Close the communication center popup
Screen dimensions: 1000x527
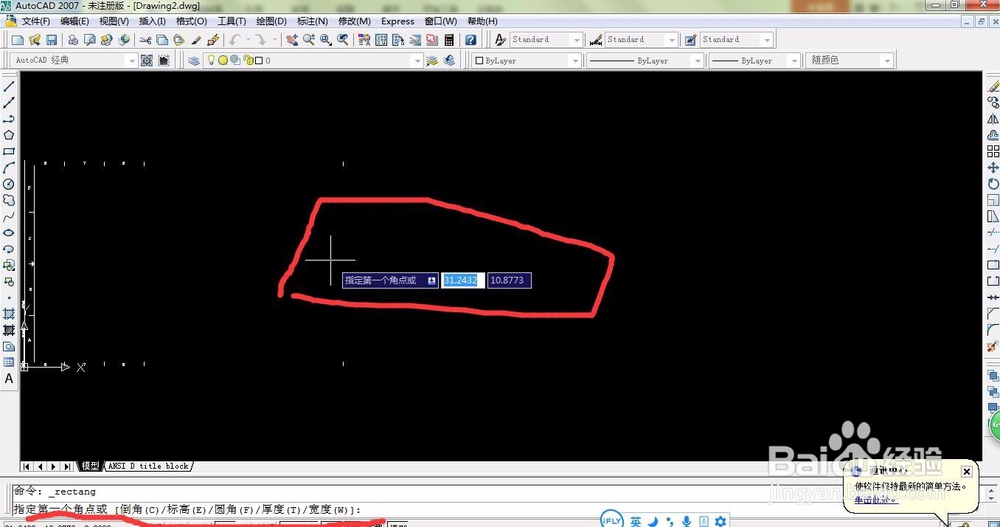967,471
